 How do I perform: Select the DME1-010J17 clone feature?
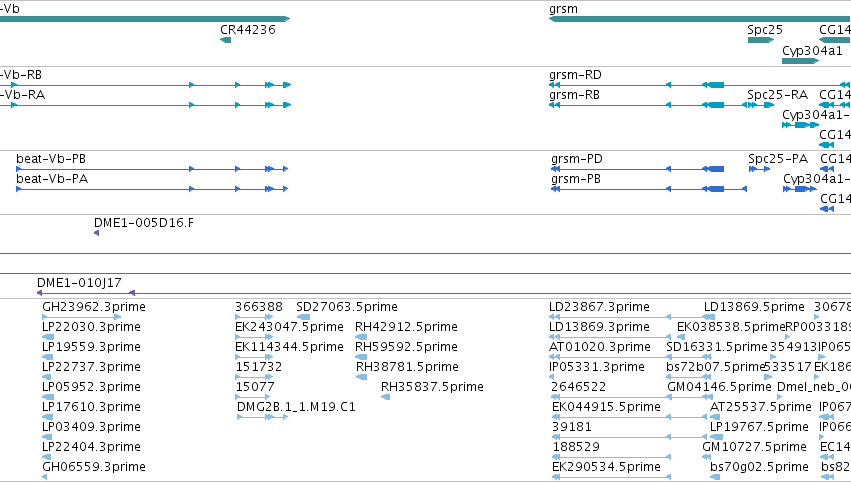point(86,293)
